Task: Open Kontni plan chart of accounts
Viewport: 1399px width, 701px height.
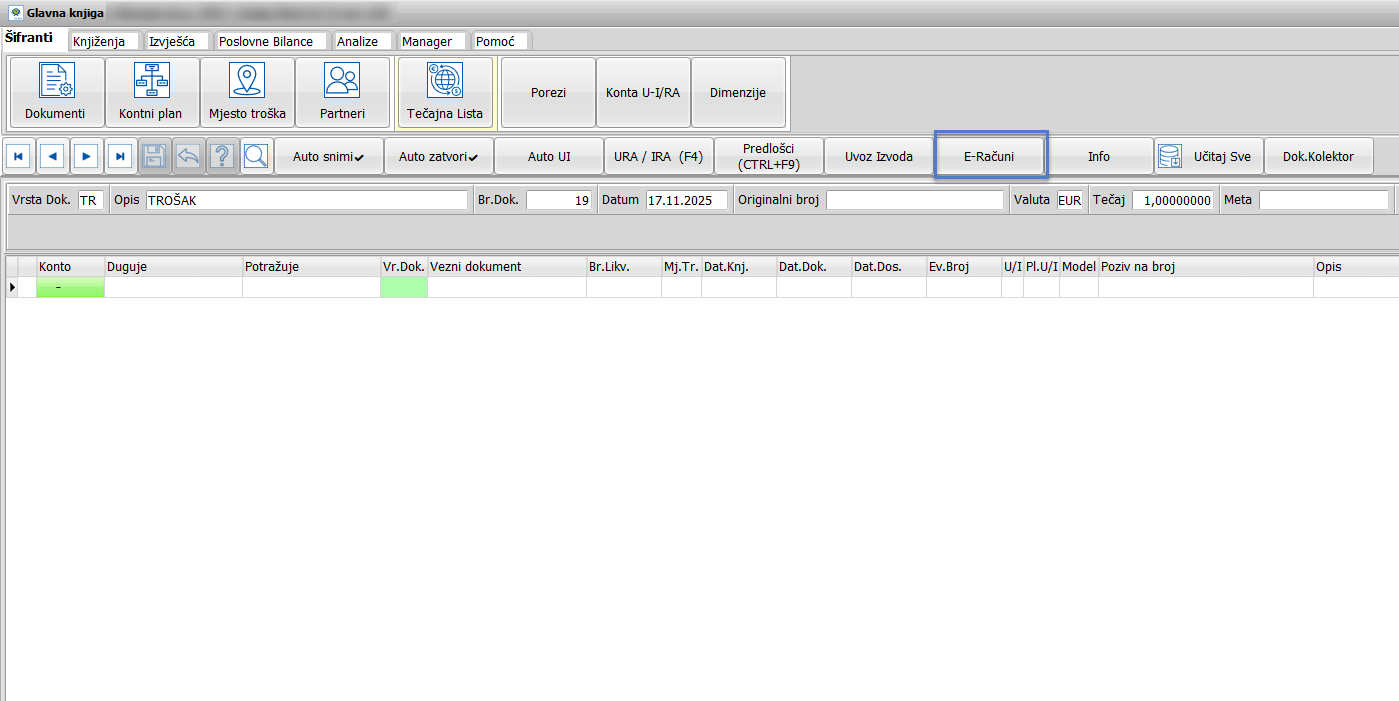Action: tap(151, 92)
